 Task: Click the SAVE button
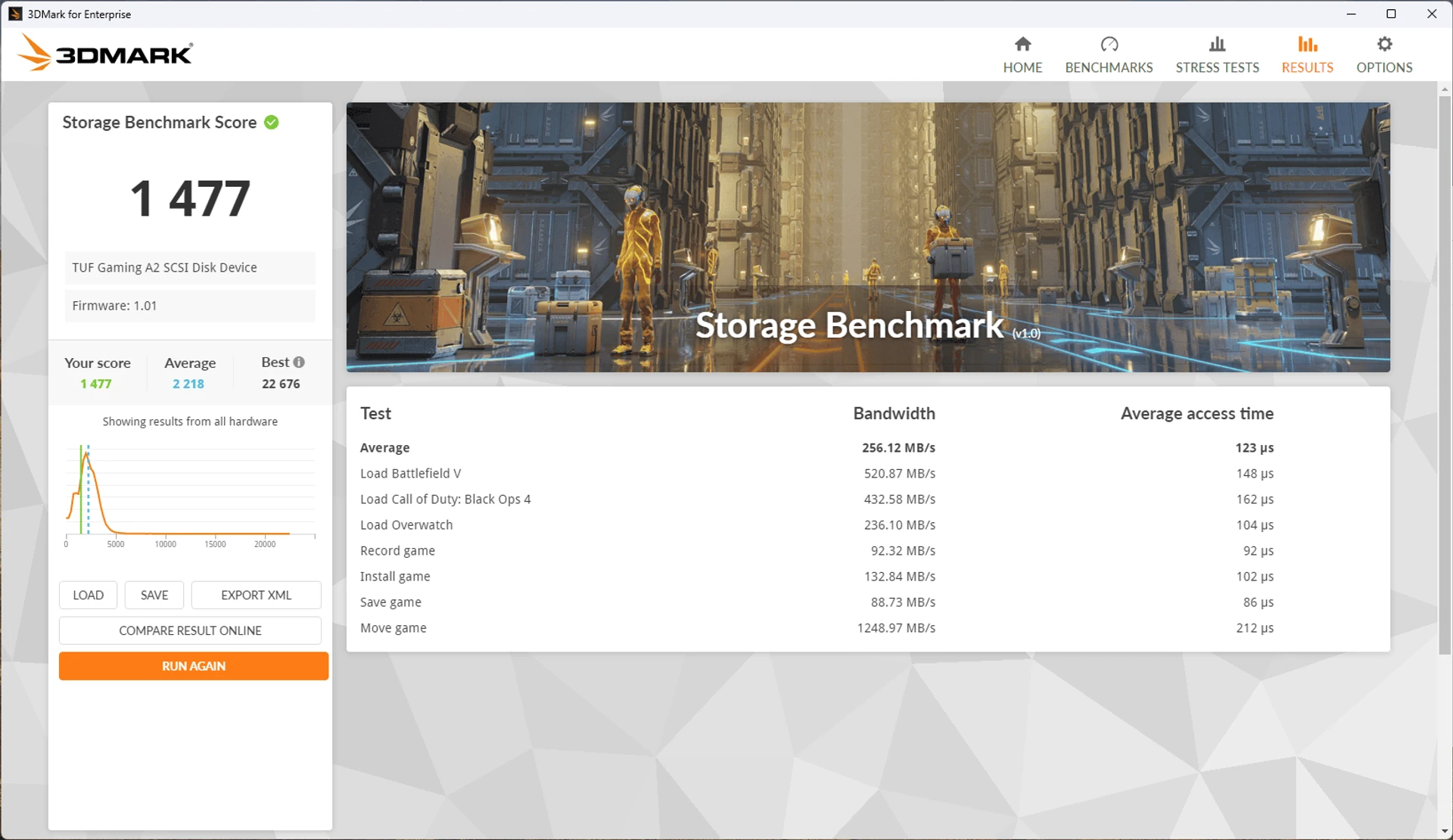(x=154, y=595)
